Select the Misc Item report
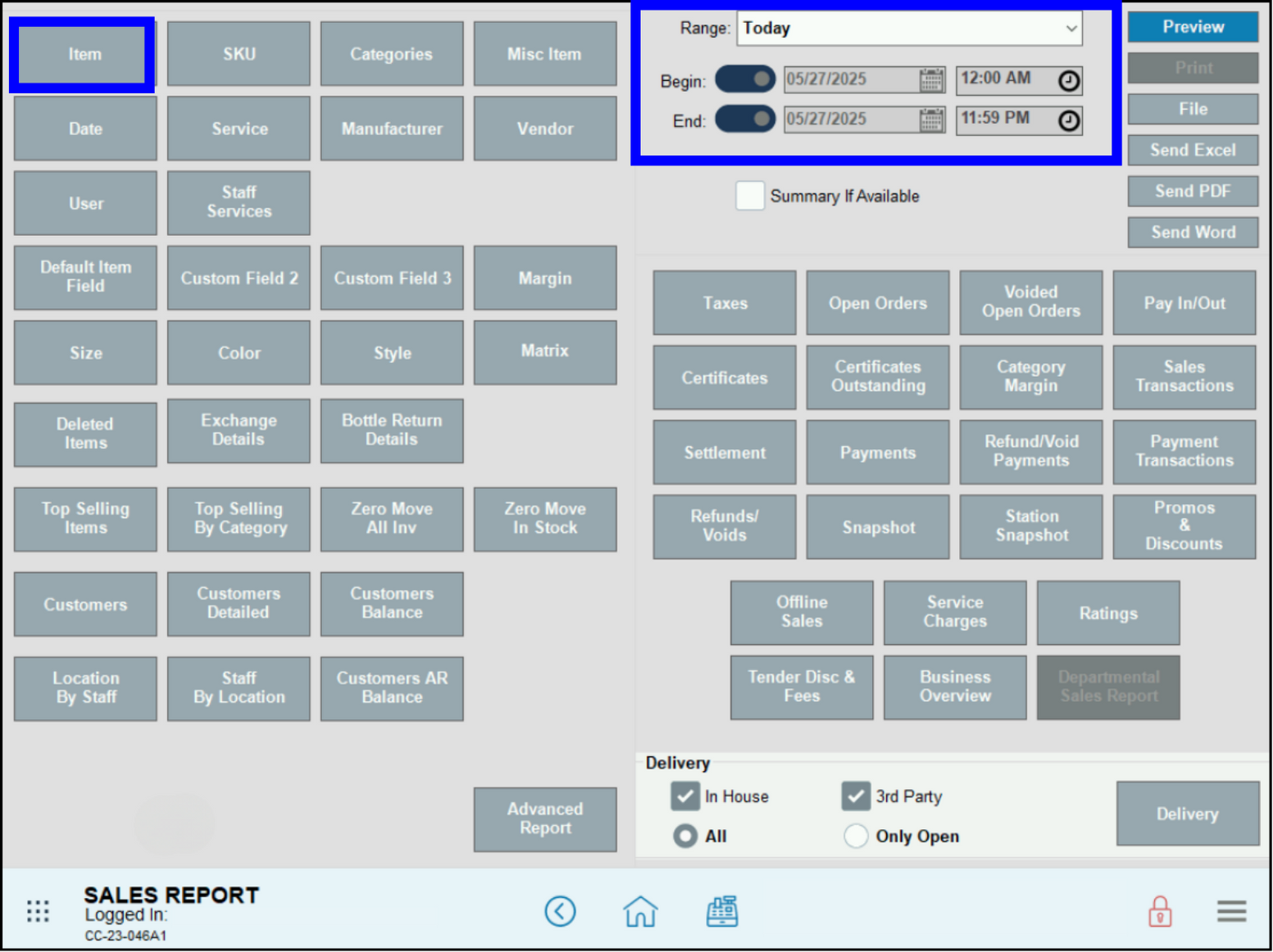Screen dimensions: 1273x952 [545, 54]
